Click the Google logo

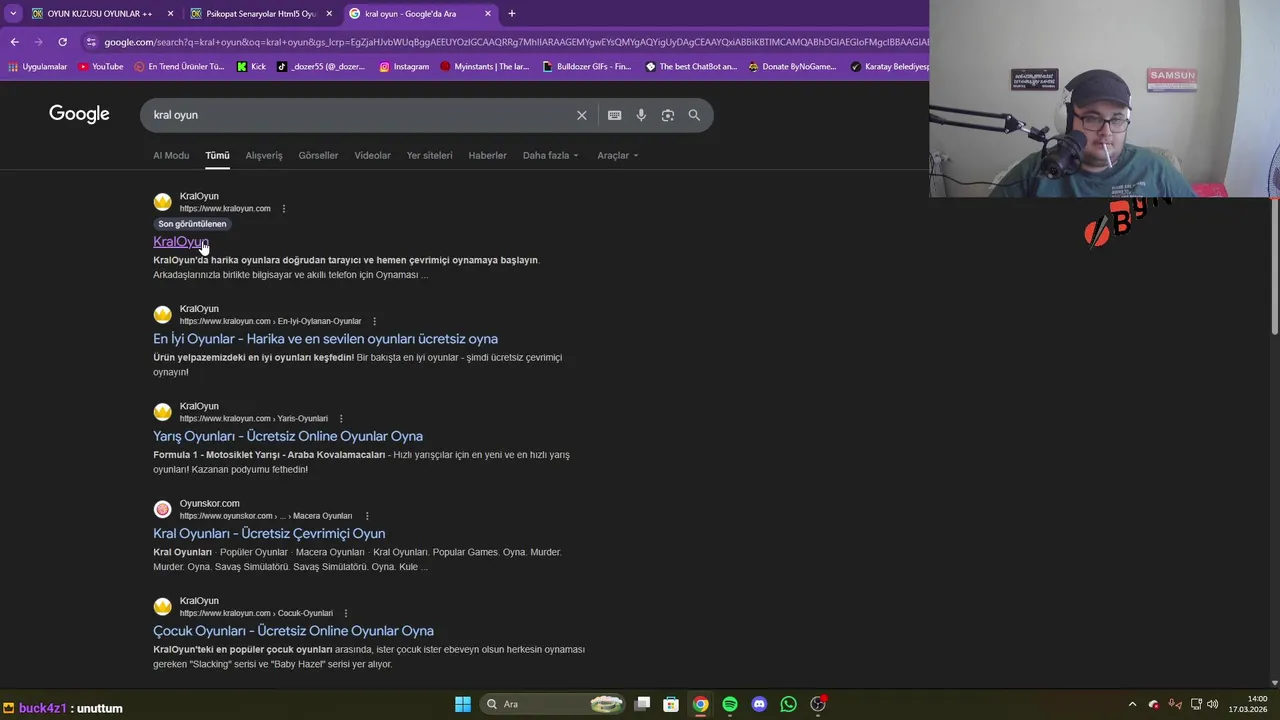(x=79, y=114)
